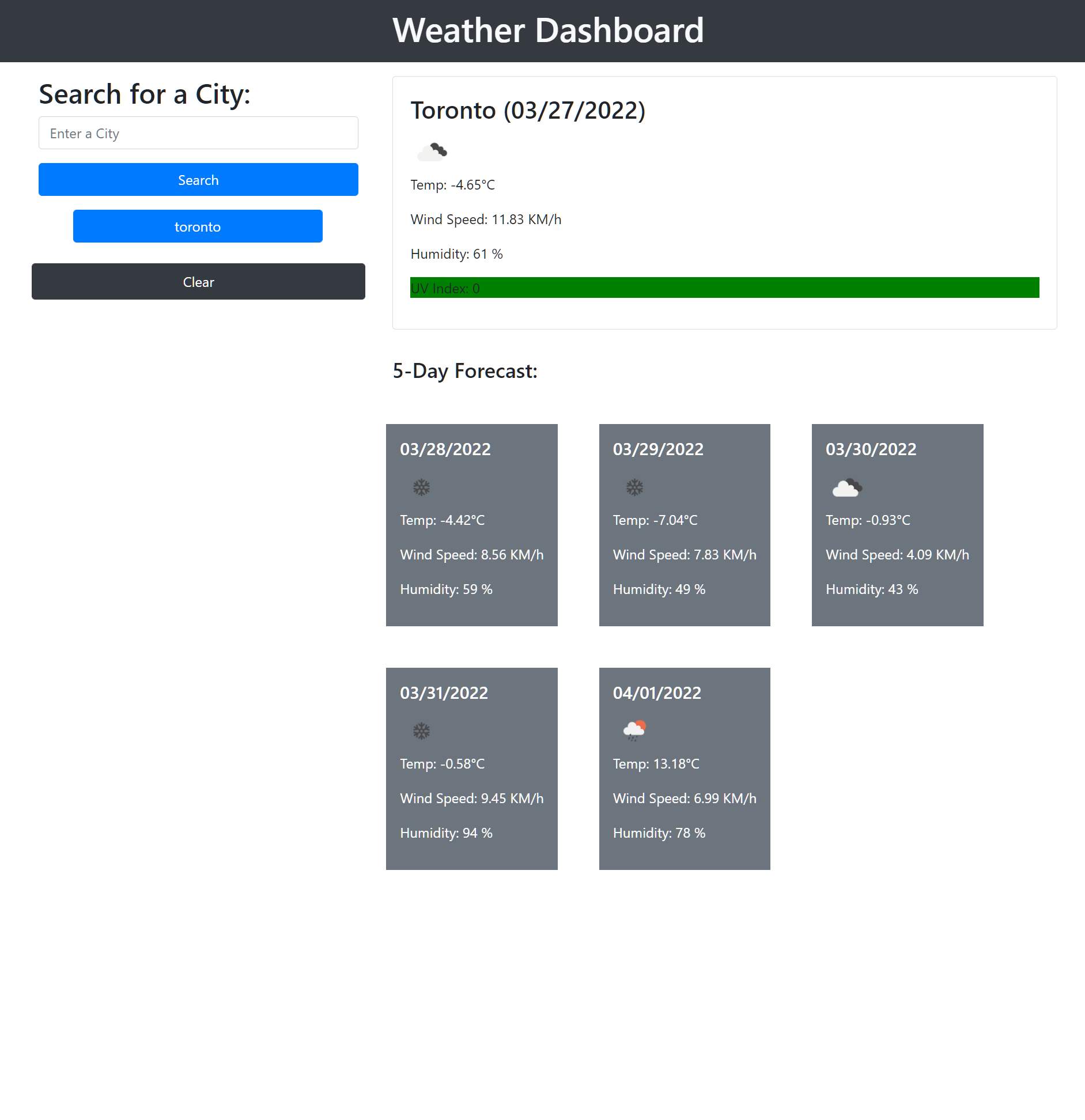Viewport: 1085px width, 1120px height.
Task: Click Wind Speed: 9.45 KM/h text
Action: [472, 799]
